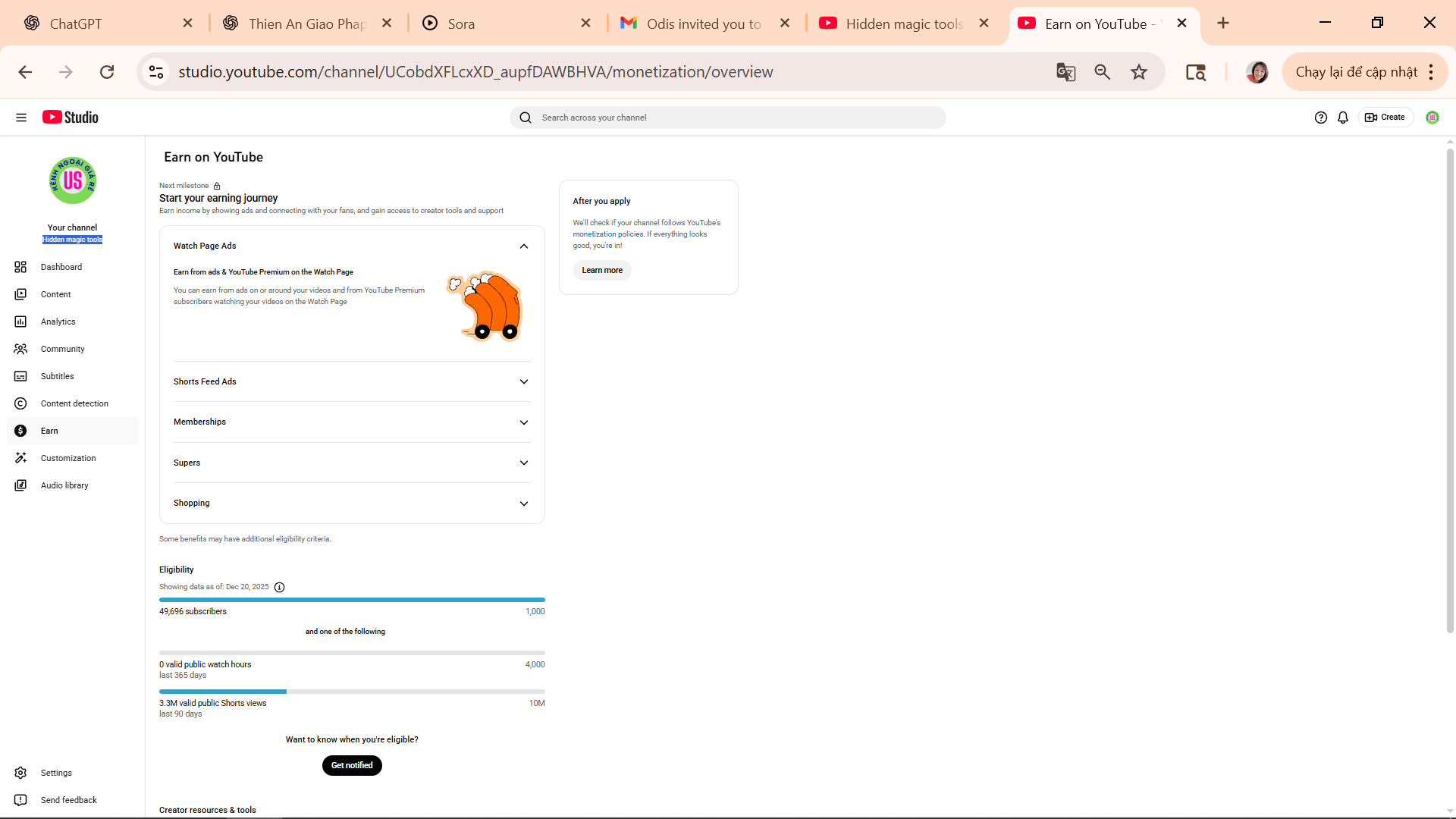This screenshot has width=1456, height=819.
Task: Click the eligibility data info icon
Action: click(x=279, y=587)
